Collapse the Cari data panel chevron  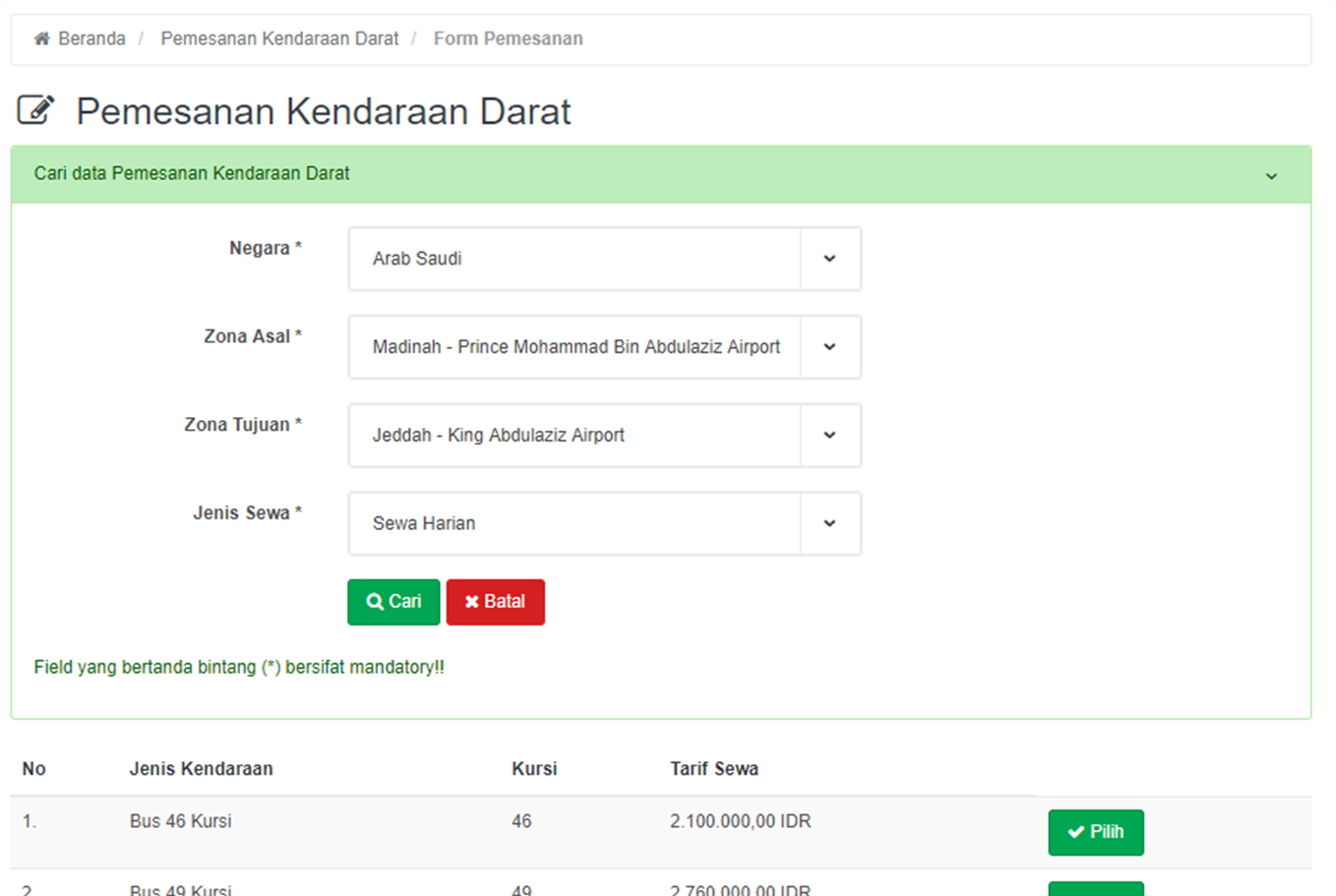click(x=1271, y=176)
